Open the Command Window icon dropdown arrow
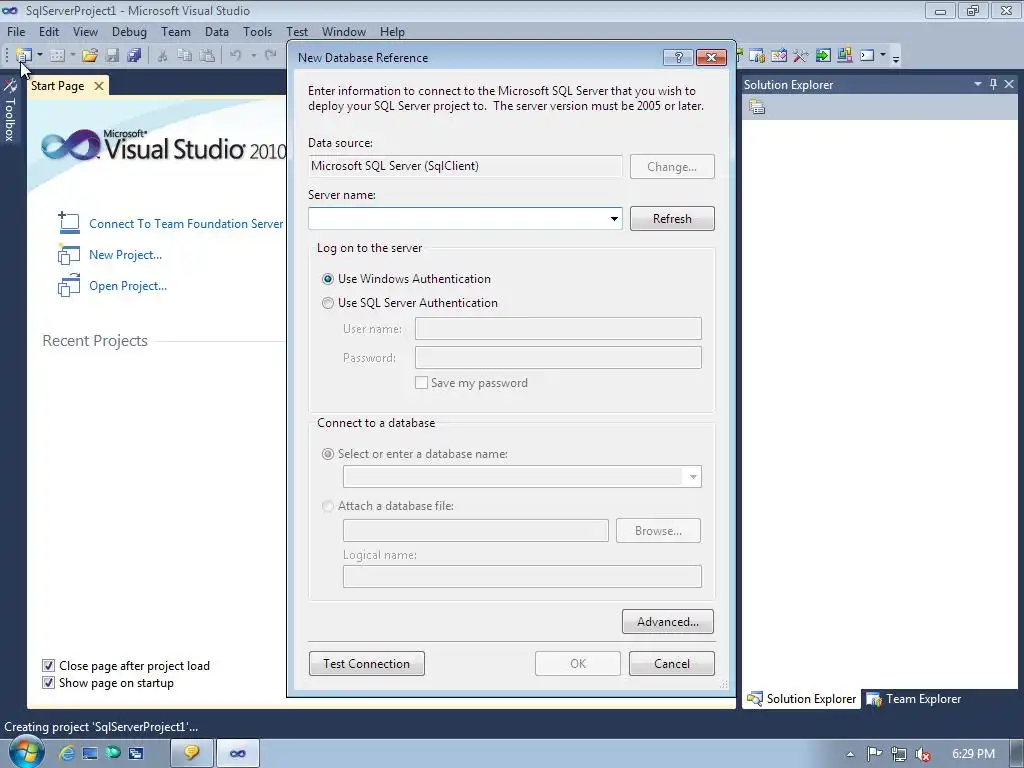The width and height of the screenshot is (1024, 768). (x=883, y=56)
